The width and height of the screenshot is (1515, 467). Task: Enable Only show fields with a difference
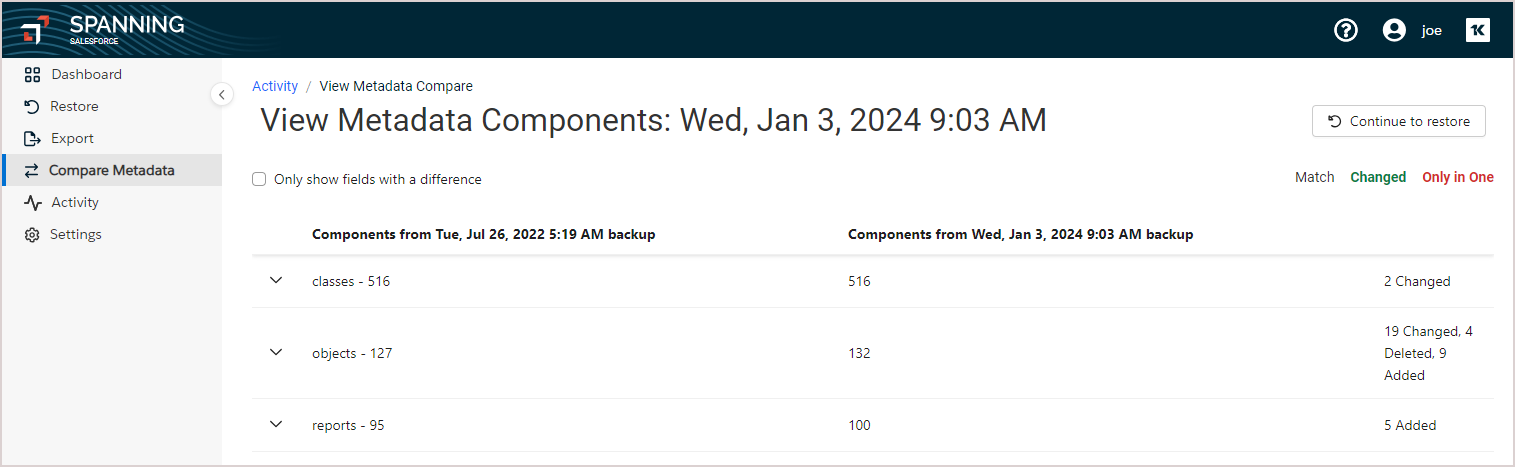(259, 179)
